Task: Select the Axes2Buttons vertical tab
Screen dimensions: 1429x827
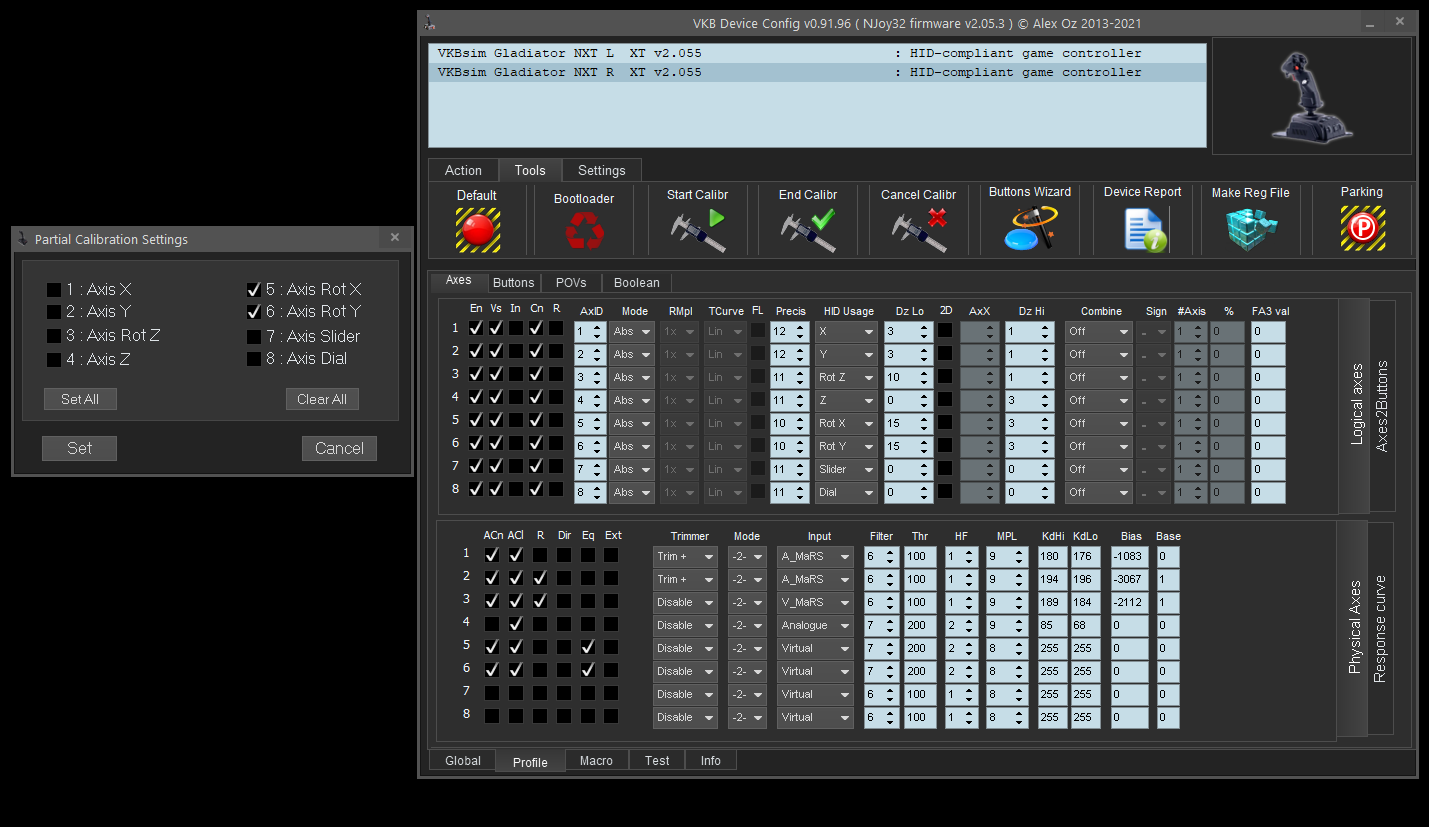Action: pyautogui.click(x=1382, y=406)
